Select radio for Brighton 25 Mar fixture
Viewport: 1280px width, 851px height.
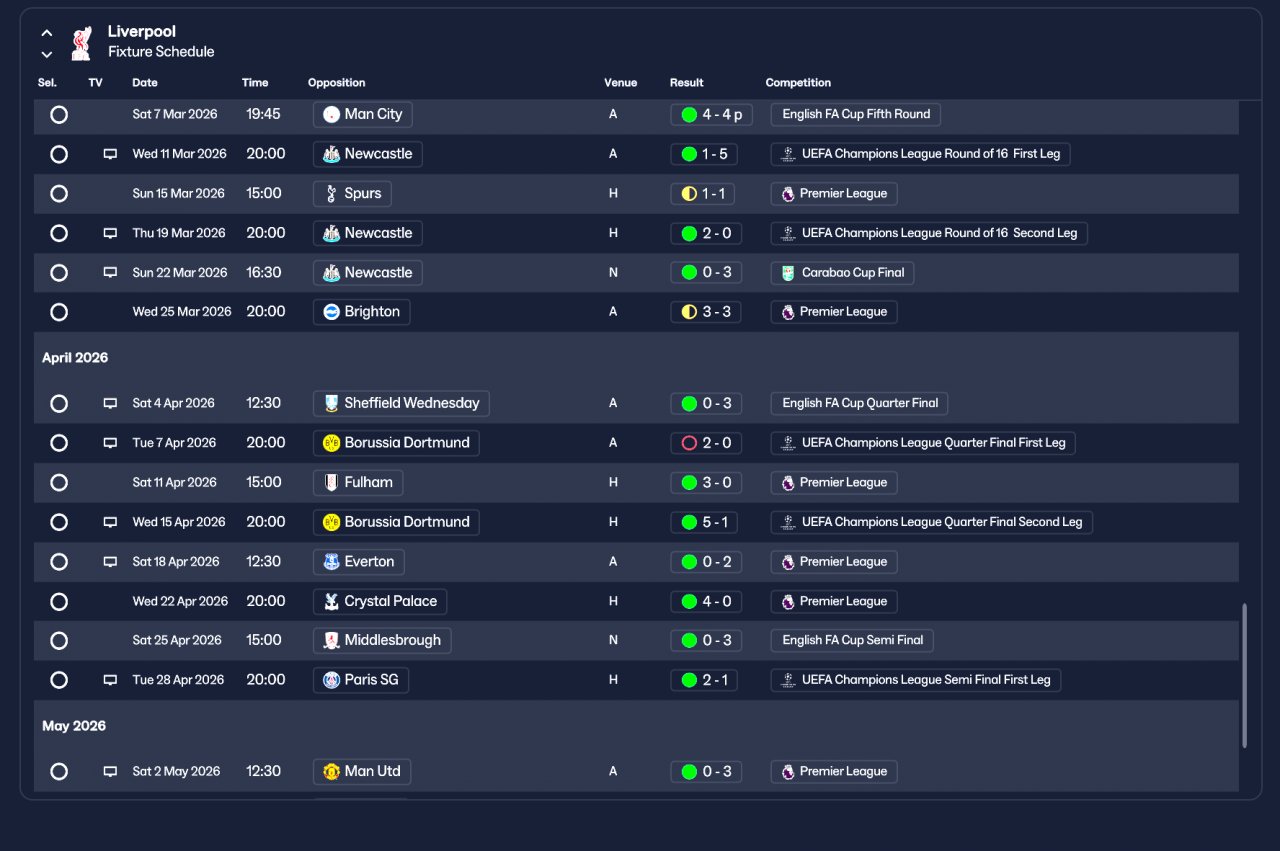click(59, 312)
